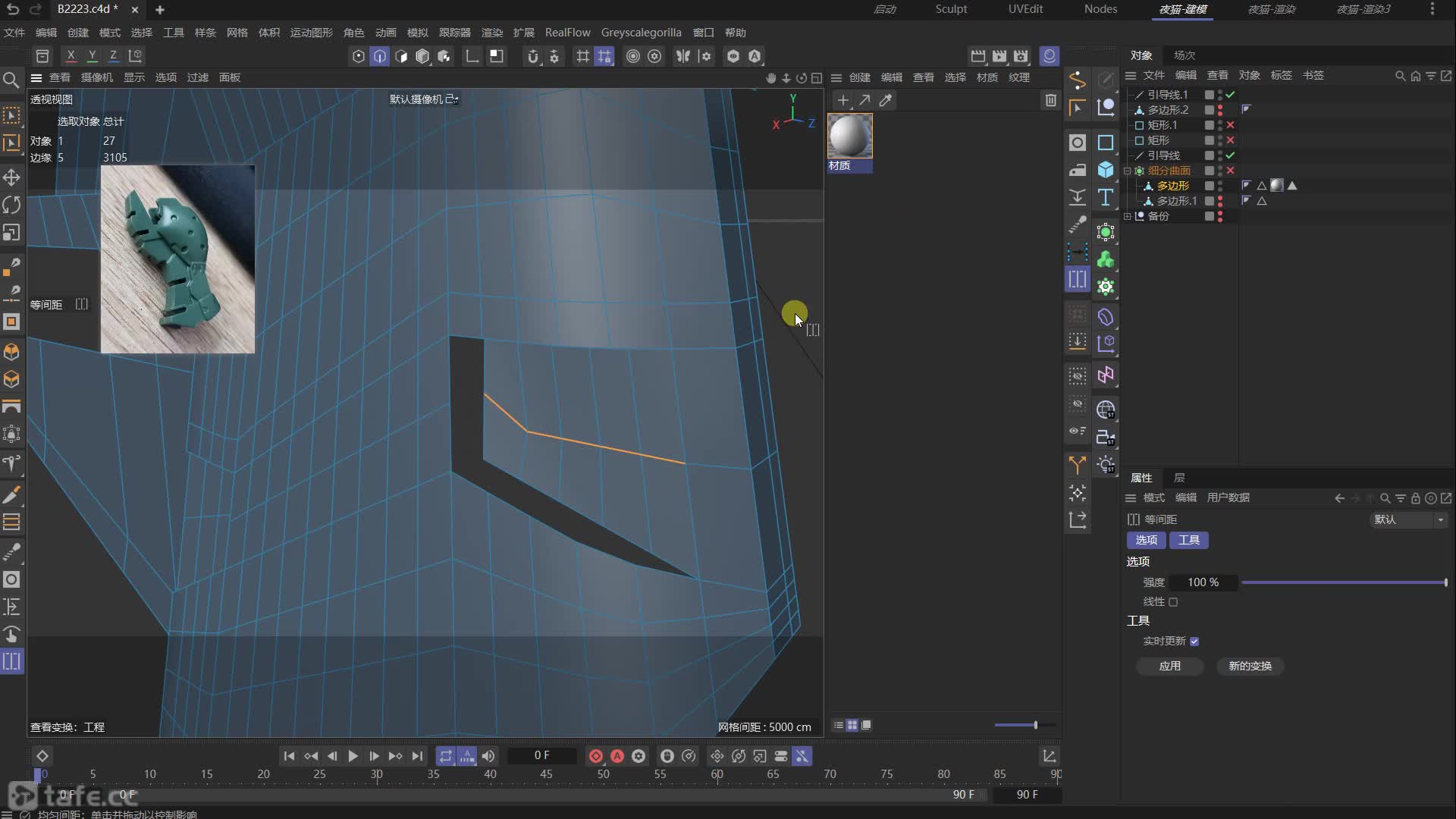Click the 新的变换 button

(1250, 666)
